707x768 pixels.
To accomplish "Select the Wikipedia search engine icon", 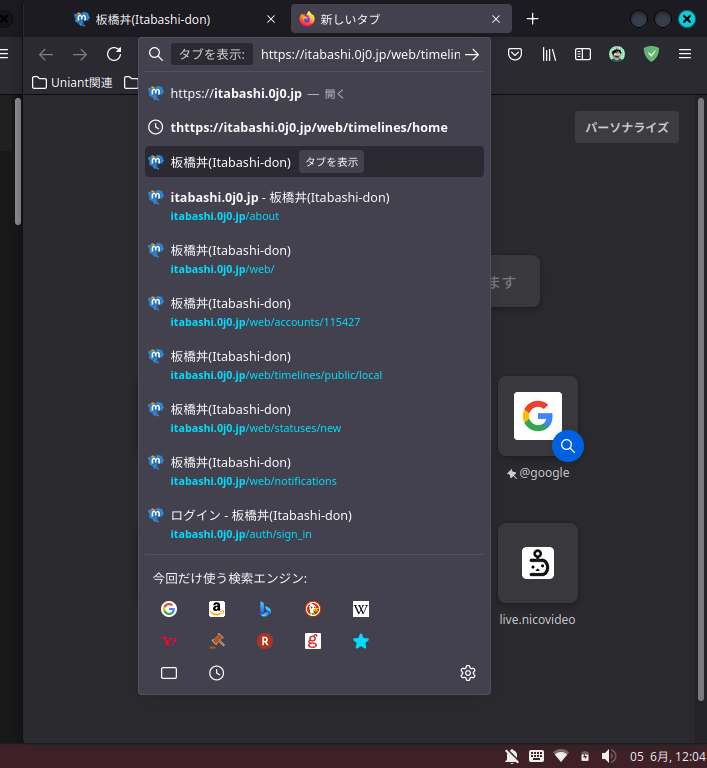I will coord(361,609).
